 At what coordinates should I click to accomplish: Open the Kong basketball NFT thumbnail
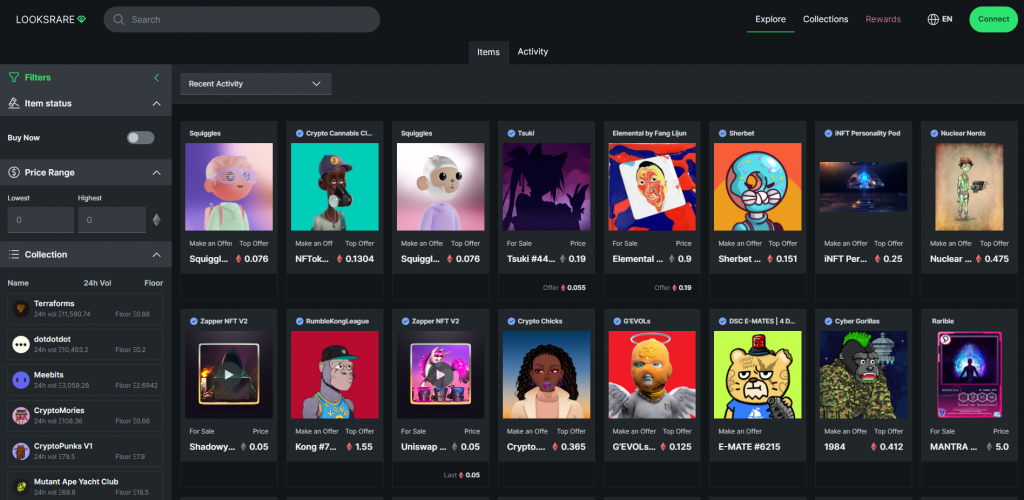tap(334, 375)
